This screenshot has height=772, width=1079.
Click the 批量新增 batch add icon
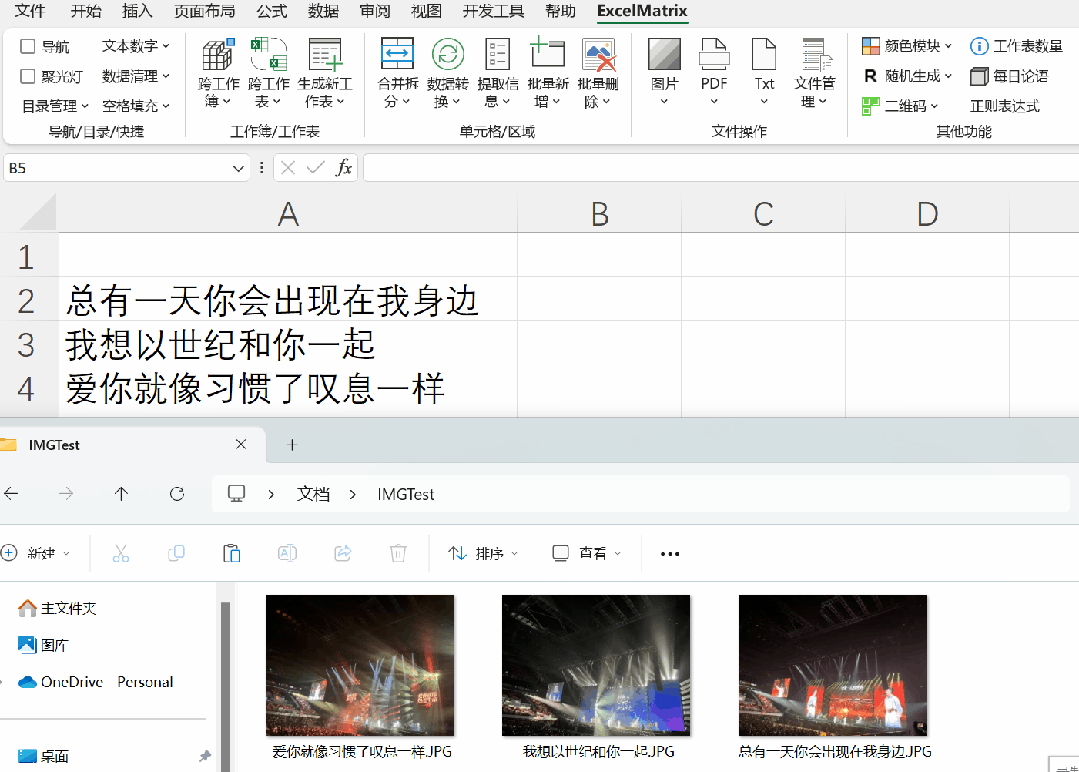548,54
